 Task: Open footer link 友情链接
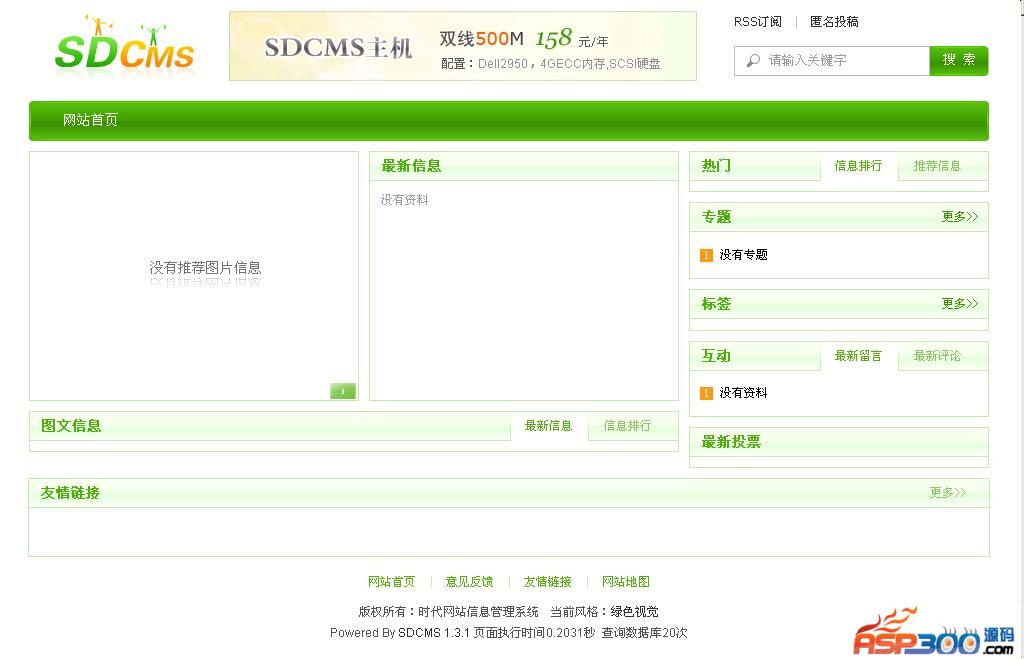[547, 582]
